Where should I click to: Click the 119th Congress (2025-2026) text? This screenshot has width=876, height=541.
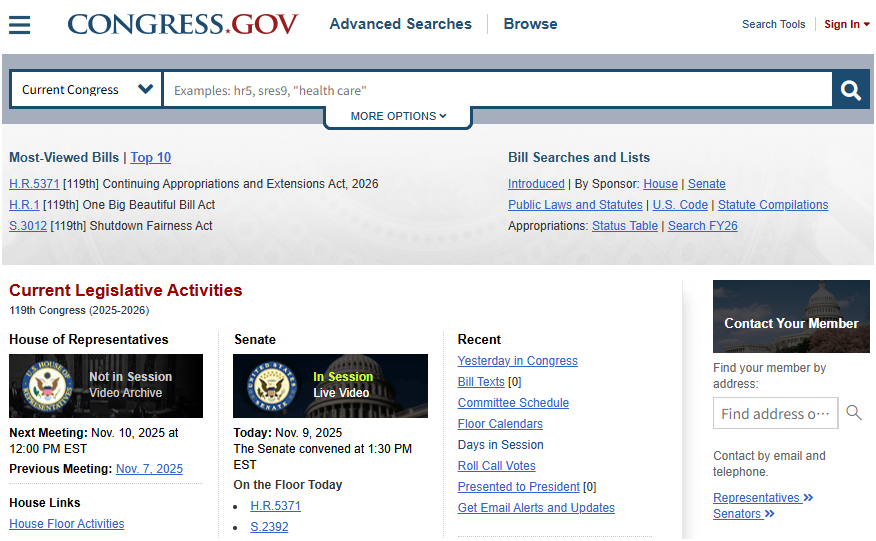point(79,310)
